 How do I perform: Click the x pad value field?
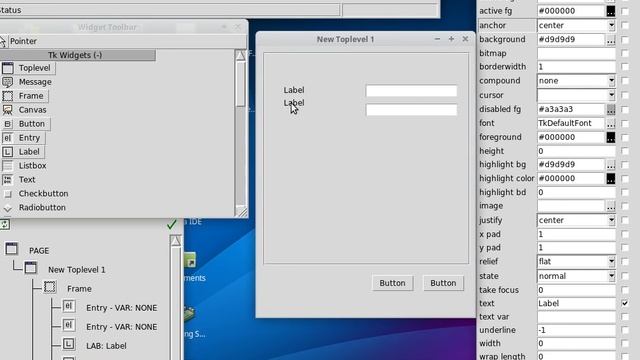576,234
